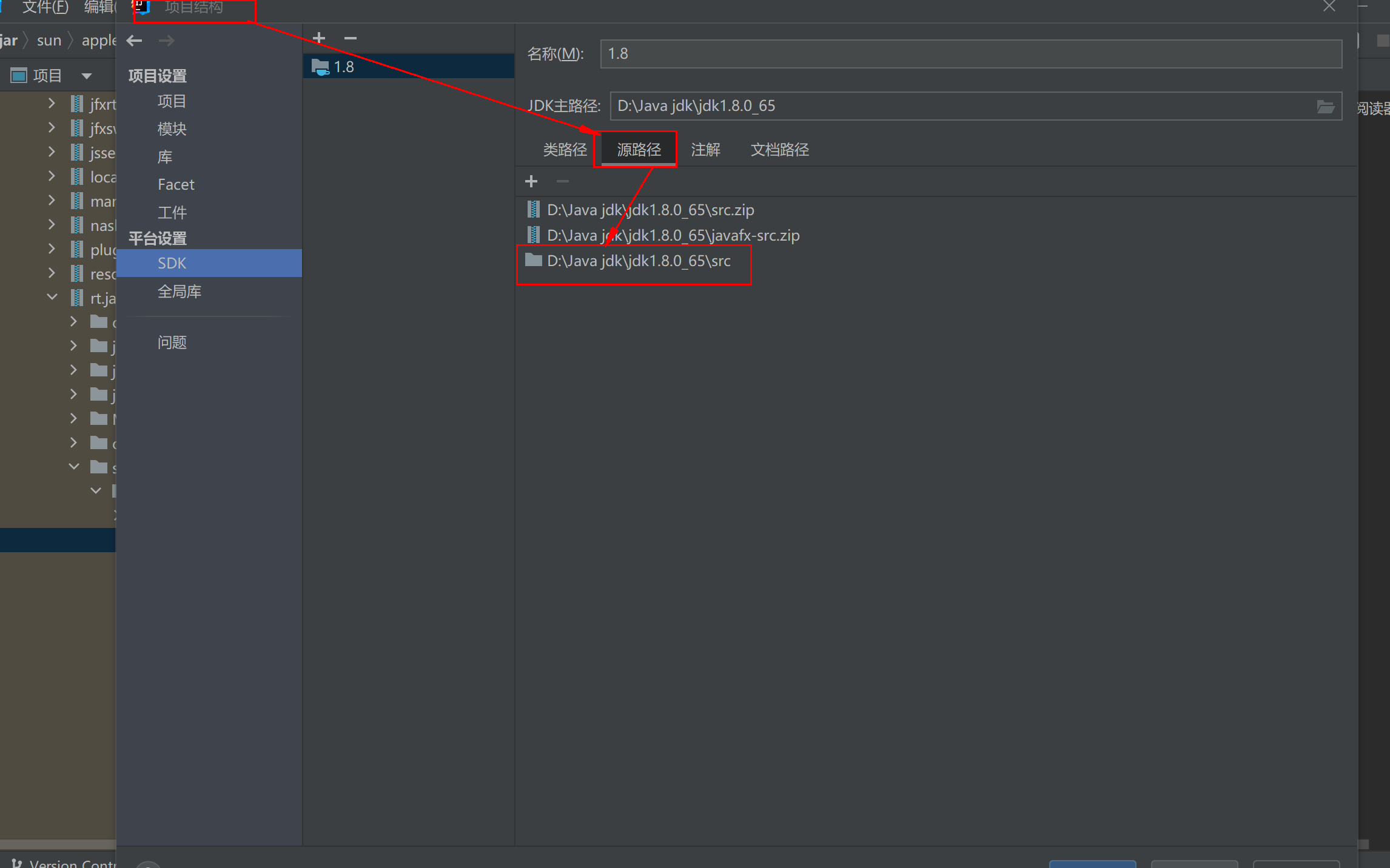Collapse the rt.jar tree node
The width and height of the screenshot is (1390, 868).
[x=52, y=297]
